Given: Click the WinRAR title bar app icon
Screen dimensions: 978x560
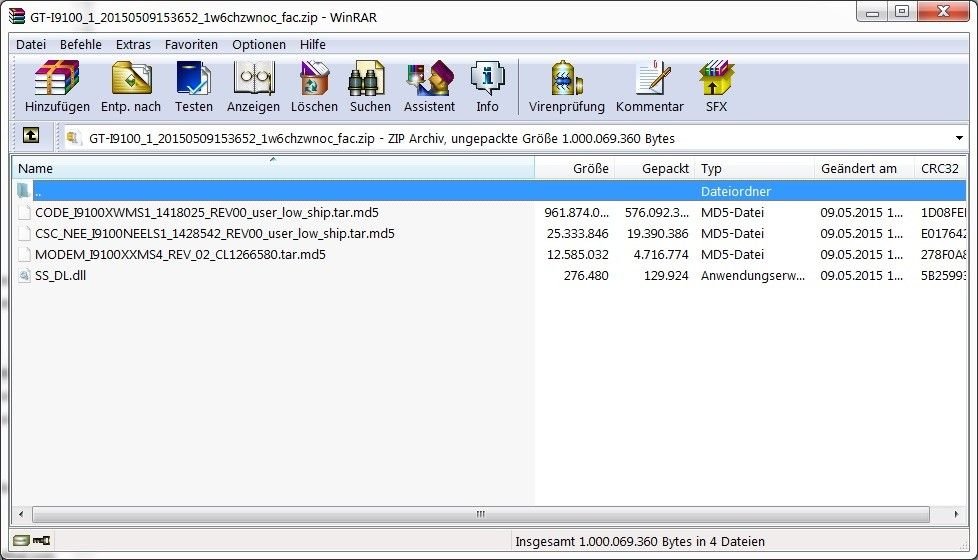Looking at the screenshot, I should [x=17, y=16].
